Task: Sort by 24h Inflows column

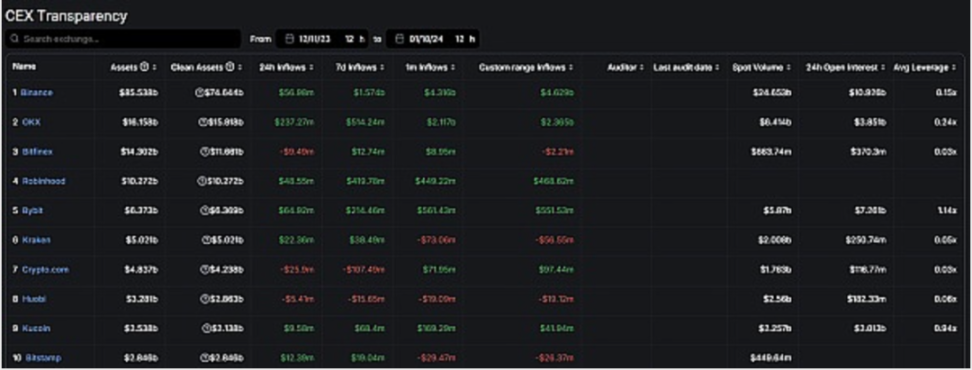Action: coord(285,67)
